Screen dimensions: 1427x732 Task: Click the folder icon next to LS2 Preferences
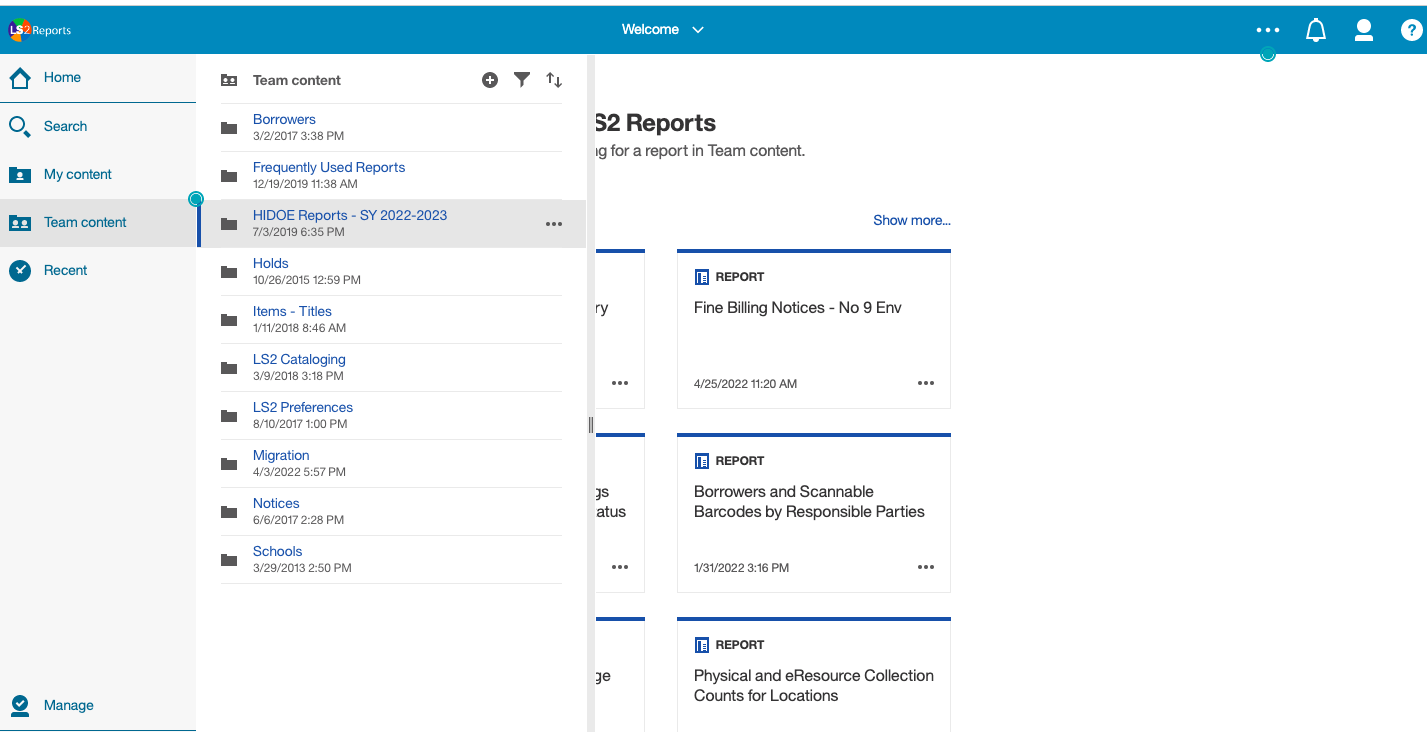coord(229,416)
